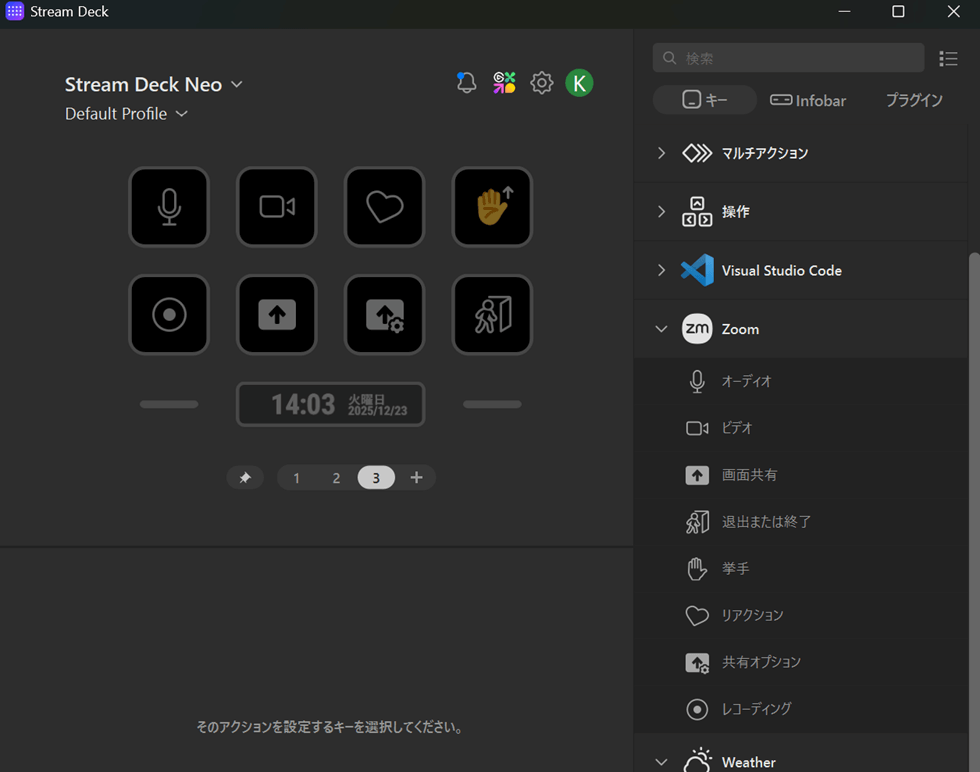Image resolution: width=980 pixels, height=772 pixels.
Task: Expand the マルチアクション category
Action: 661,153
